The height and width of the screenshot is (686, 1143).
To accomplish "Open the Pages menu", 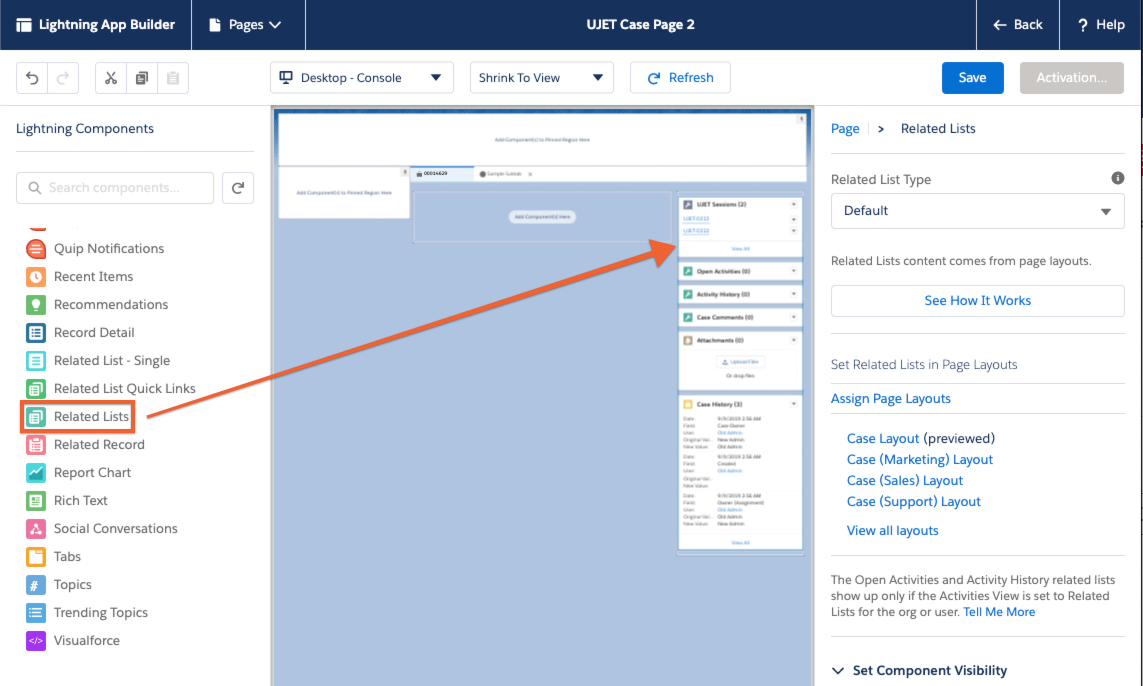I will click(x=245, y=25).
